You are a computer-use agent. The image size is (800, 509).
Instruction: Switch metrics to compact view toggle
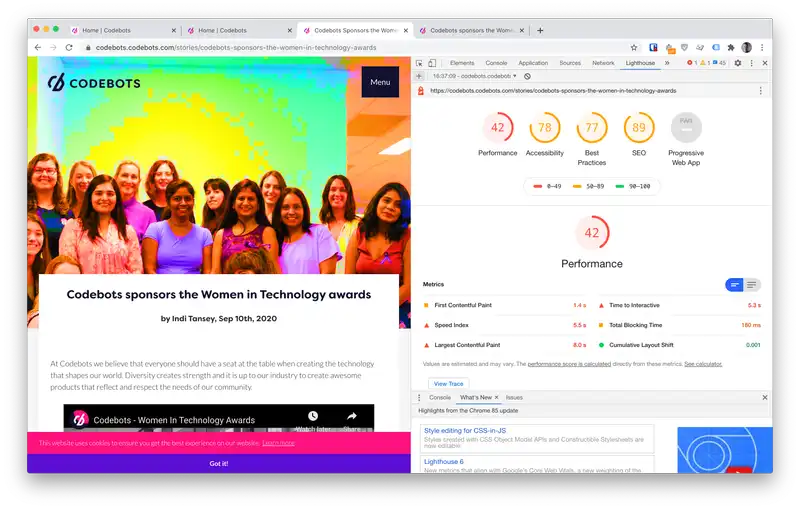coord(734,285)
